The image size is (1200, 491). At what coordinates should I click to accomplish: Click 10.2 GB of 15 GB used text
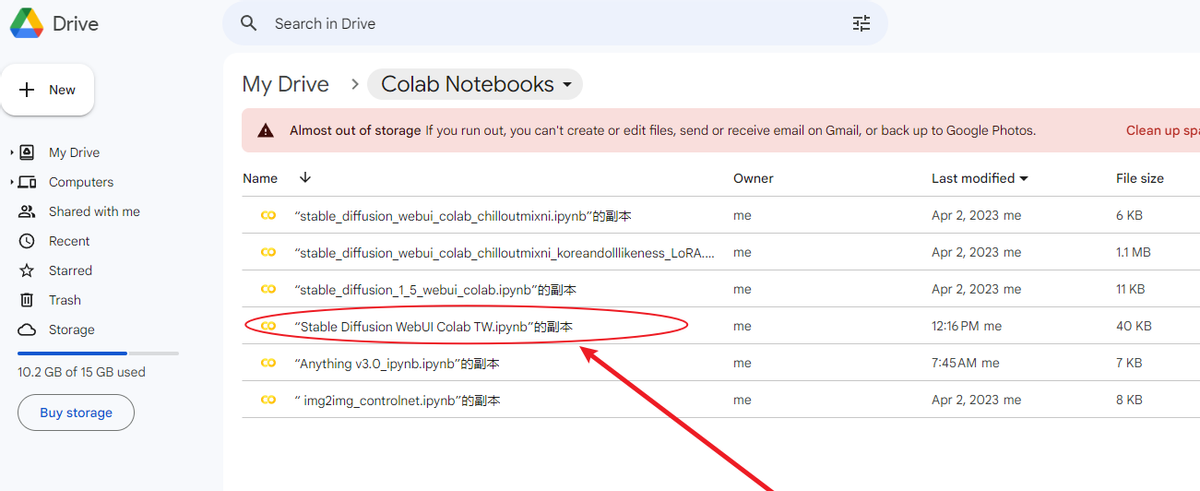[x=82, y=372]
